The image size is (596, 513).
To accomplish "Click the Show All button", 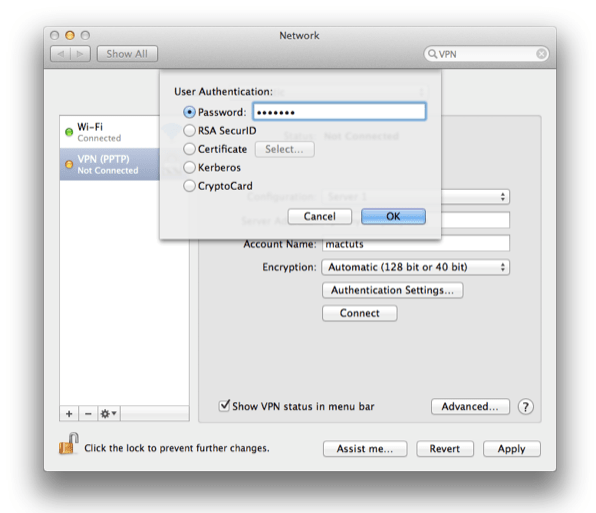I will (x=127, y=54).
